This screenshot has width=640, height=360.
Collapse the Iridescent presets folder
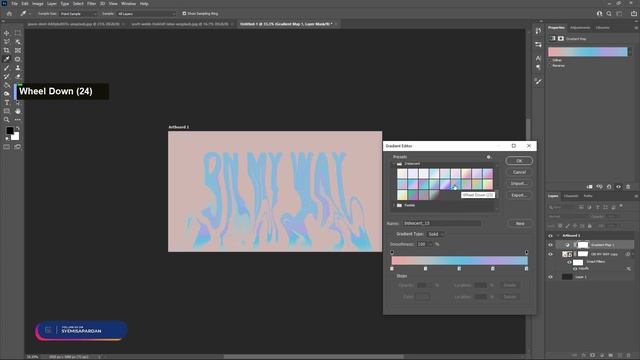394,164
